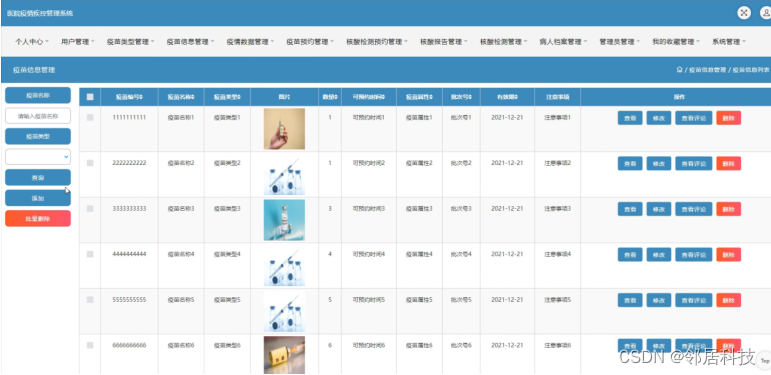Click 查看评论 for row 疫苗名称5
The width and height of the screenshot is (771, 375).
(694, 300)
